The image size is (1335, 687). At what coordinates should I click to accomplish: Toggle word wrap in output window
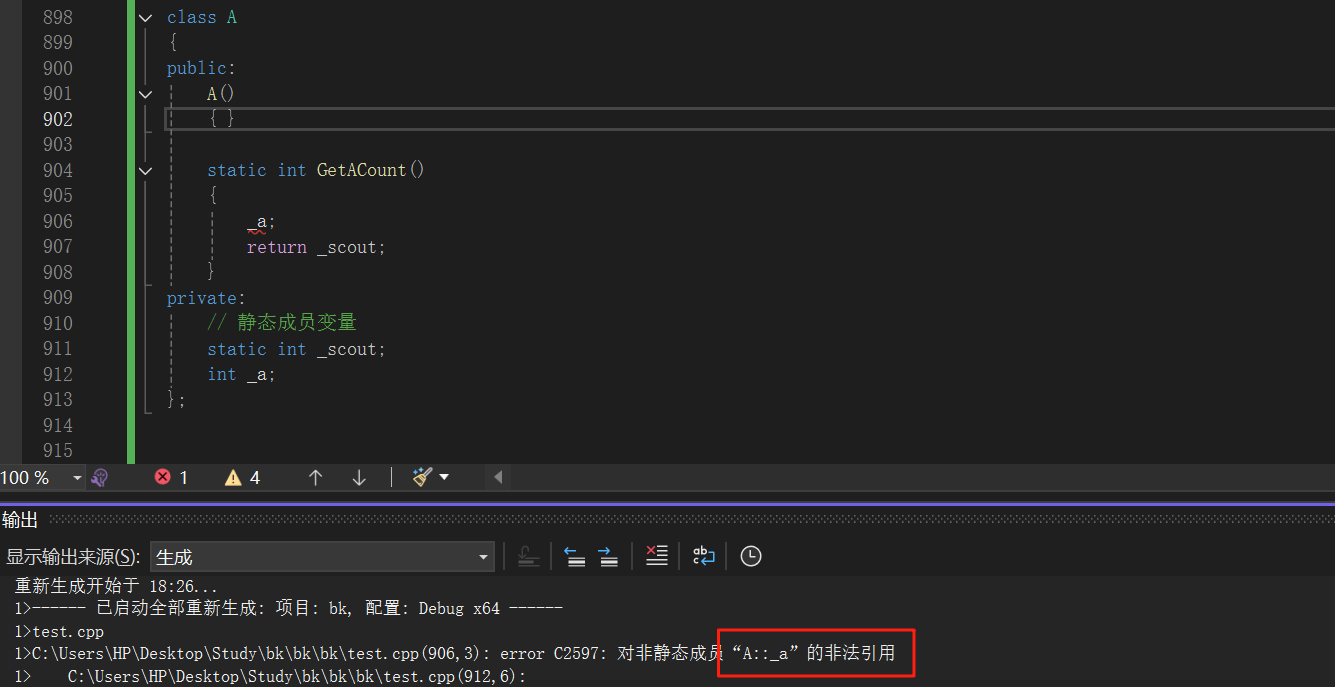pyautogui.click(x=704, y=556)
